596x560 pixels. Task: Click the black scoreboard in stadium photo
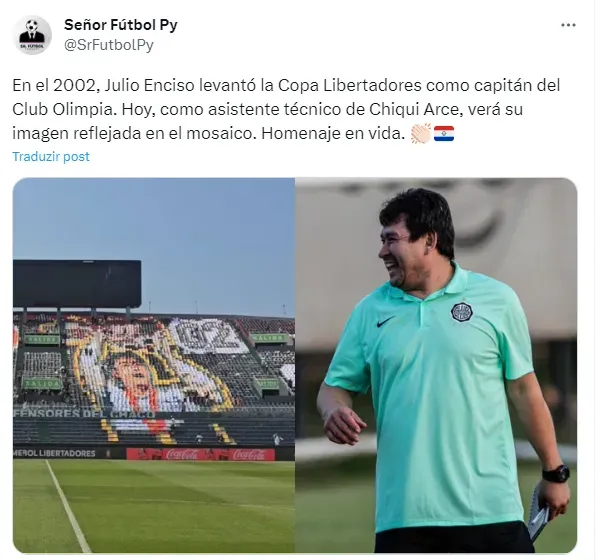77,284
